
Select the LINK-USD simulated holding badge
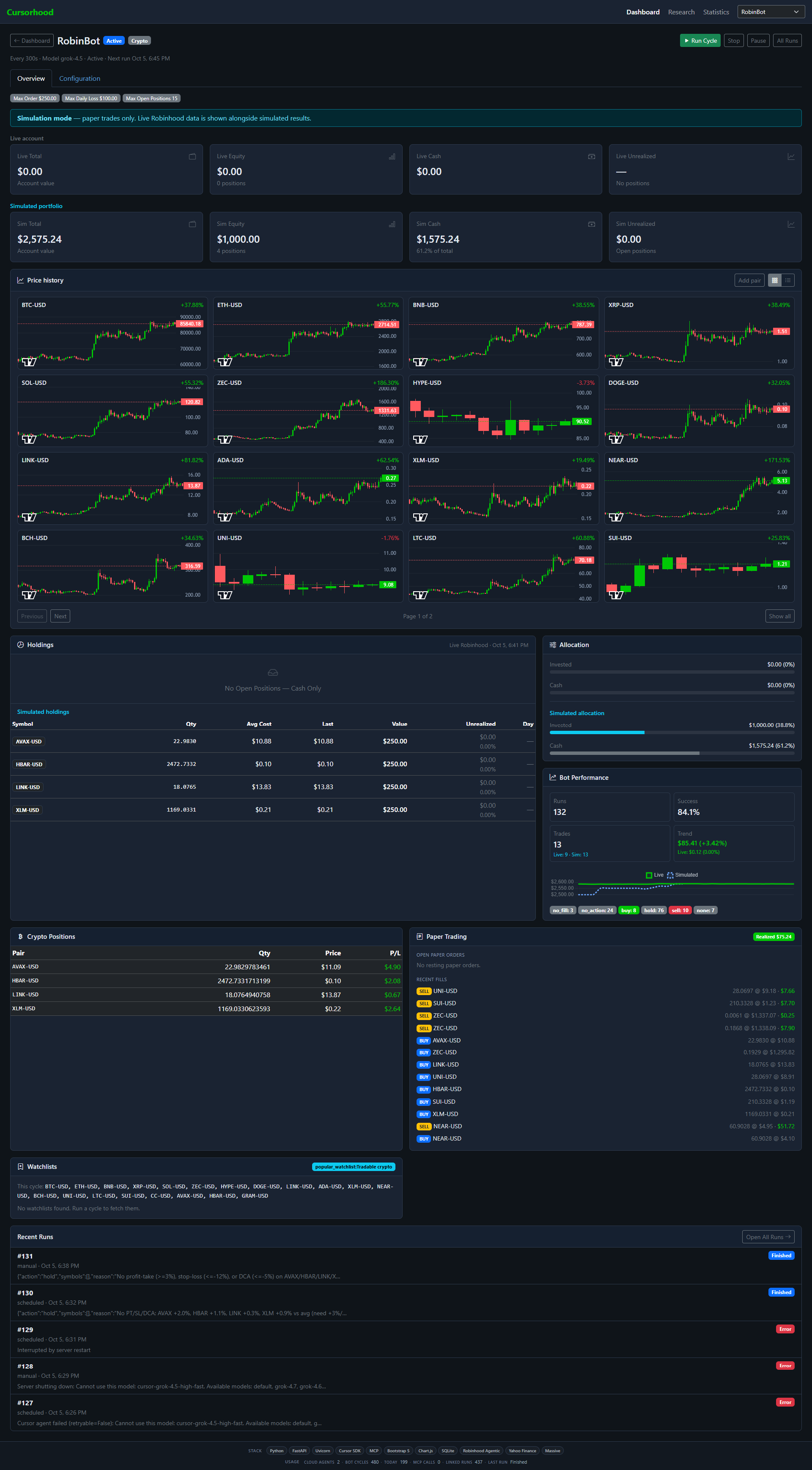click(x=27, y=787)
